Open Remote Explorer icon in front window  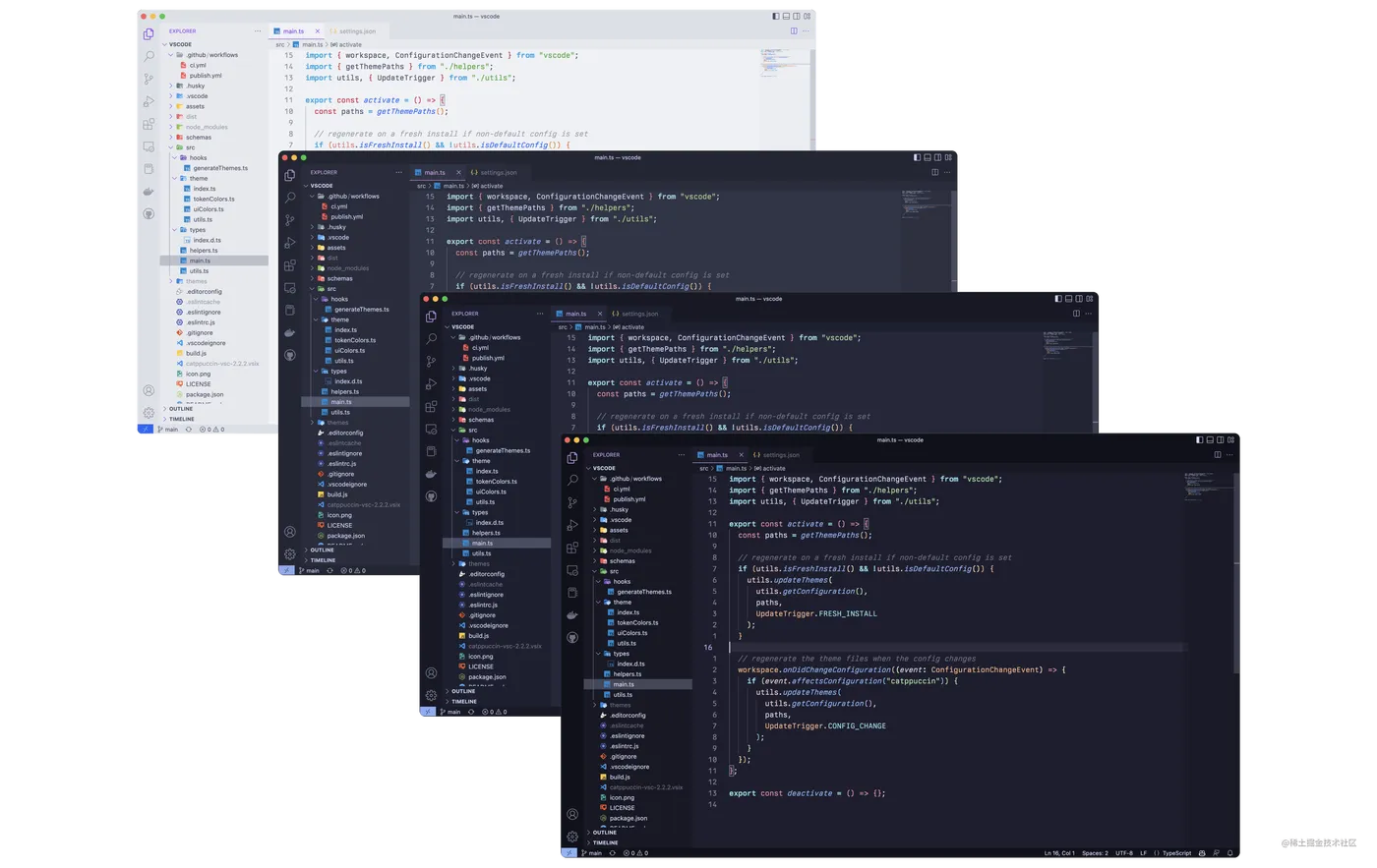tap(572, 570)
